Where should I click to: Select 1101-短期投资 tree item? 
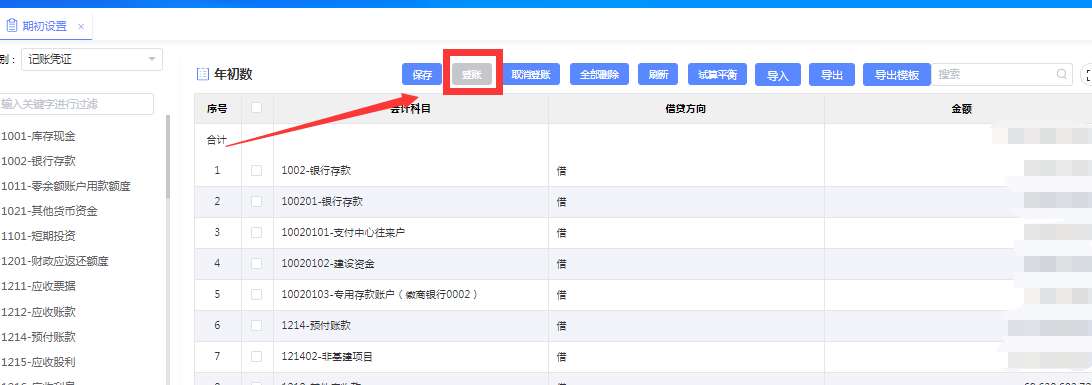[38, 236]
